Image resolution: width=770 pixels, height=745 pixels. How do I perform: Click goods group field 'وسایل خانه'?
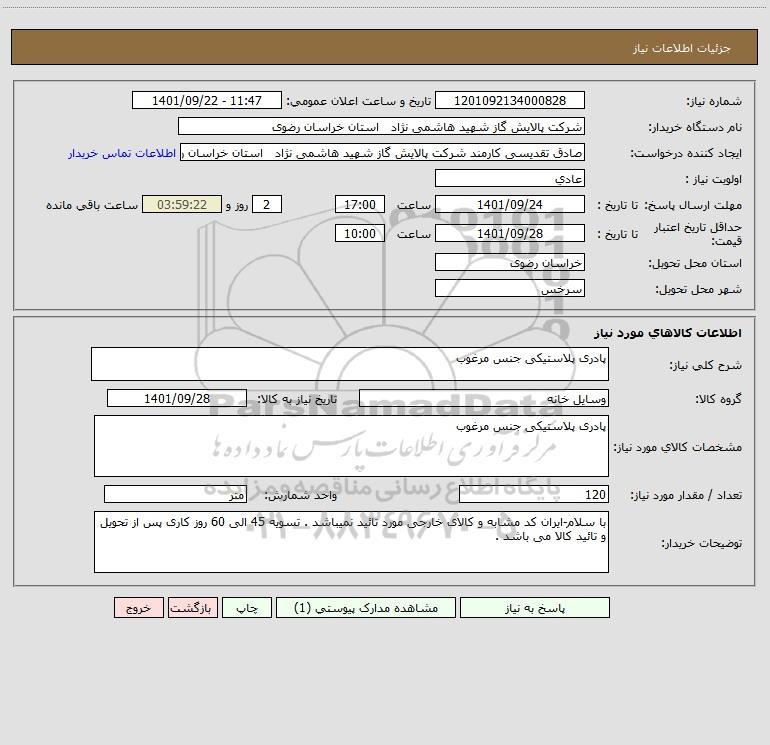(x=484, y=398)
